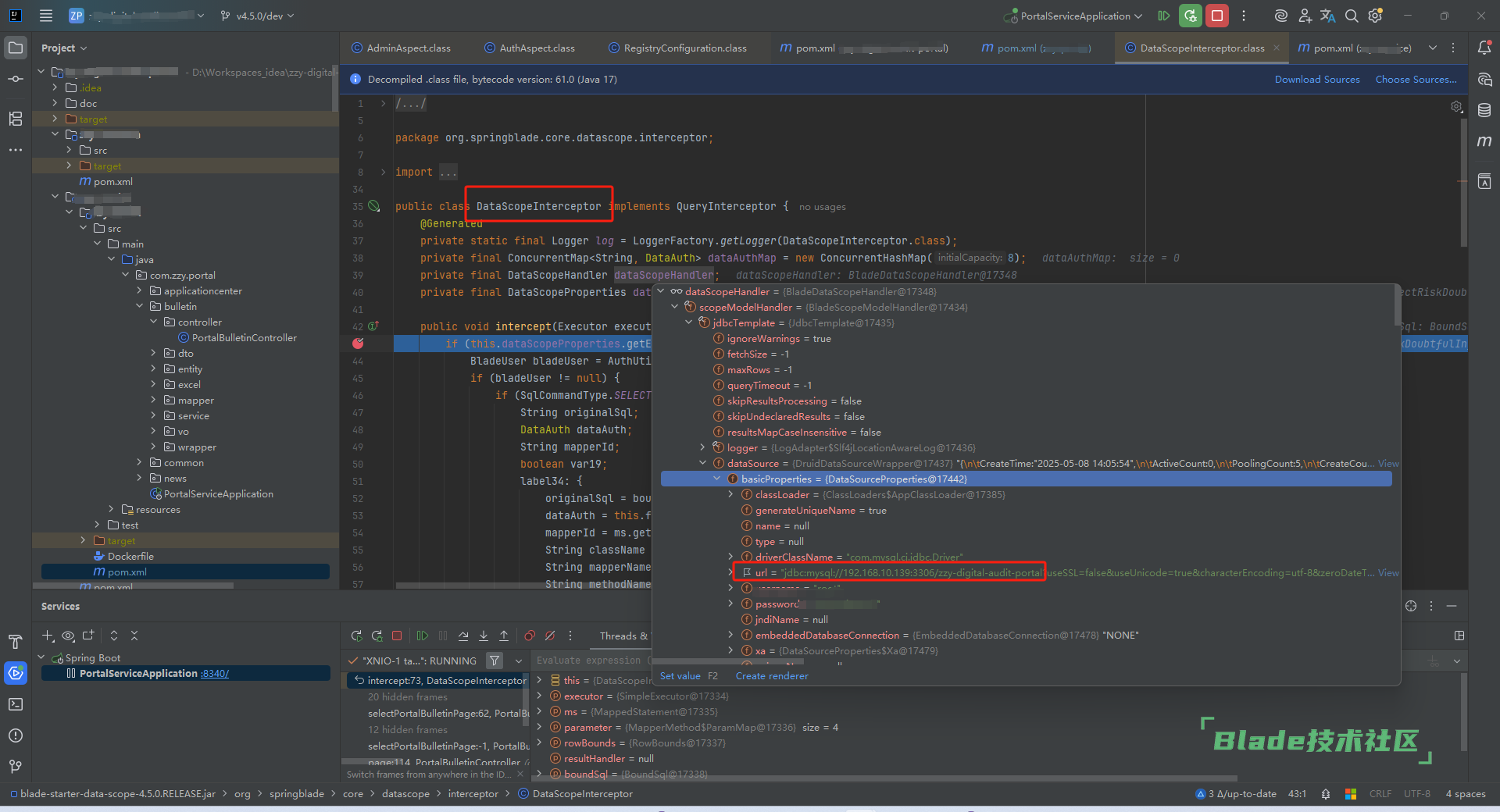Open the :8340/ port link
Viewport: 1500px width, 812px height.
[x=214, y=673]
